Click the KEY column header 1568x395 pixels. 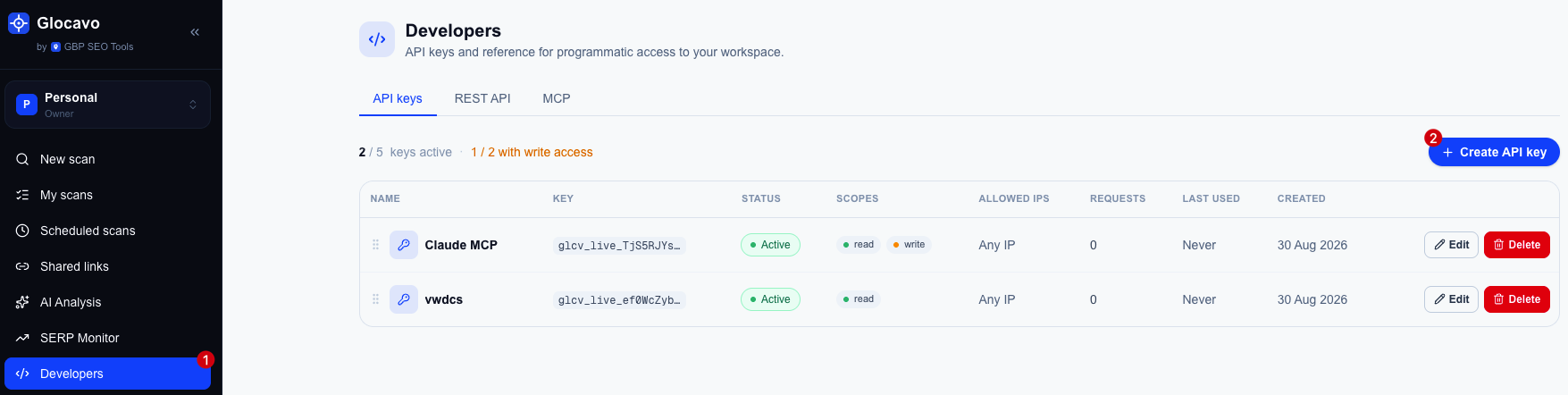click(x=563, y=198)
